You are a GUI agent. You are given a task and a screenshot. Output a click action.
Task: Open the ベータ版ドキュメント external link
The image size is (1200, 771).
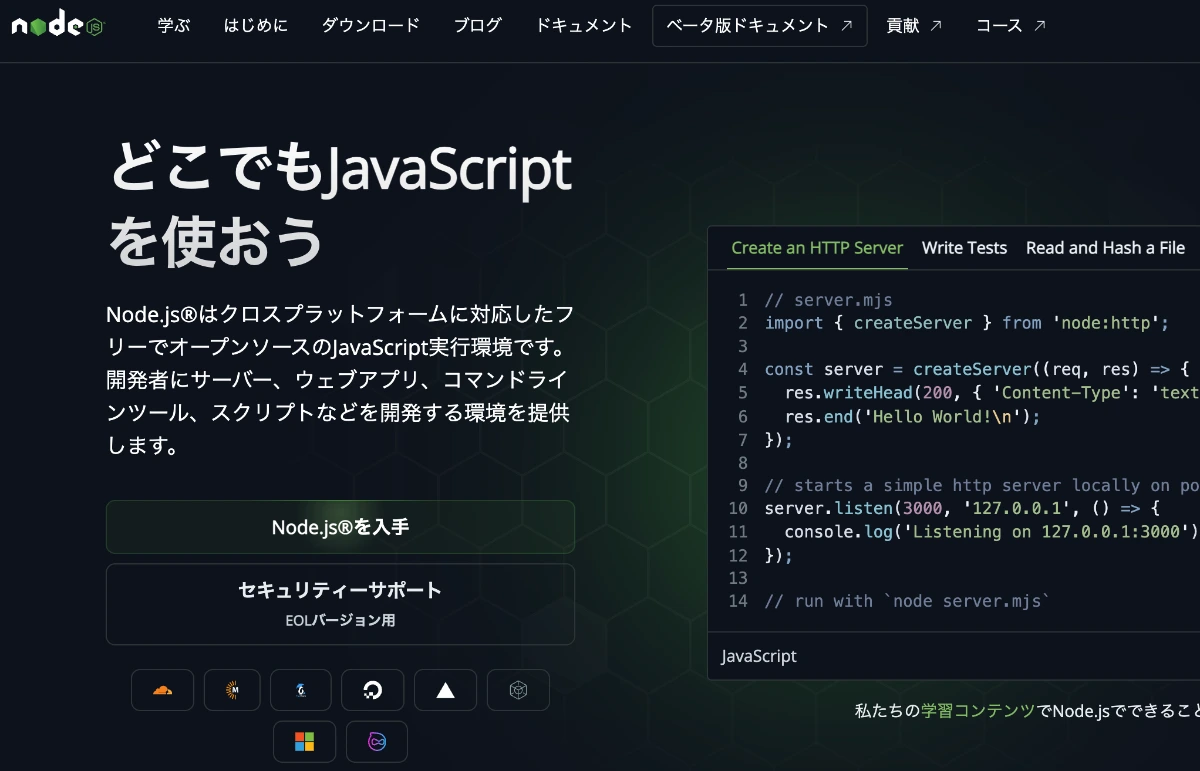pyautogui.click(x=760, y=26)
